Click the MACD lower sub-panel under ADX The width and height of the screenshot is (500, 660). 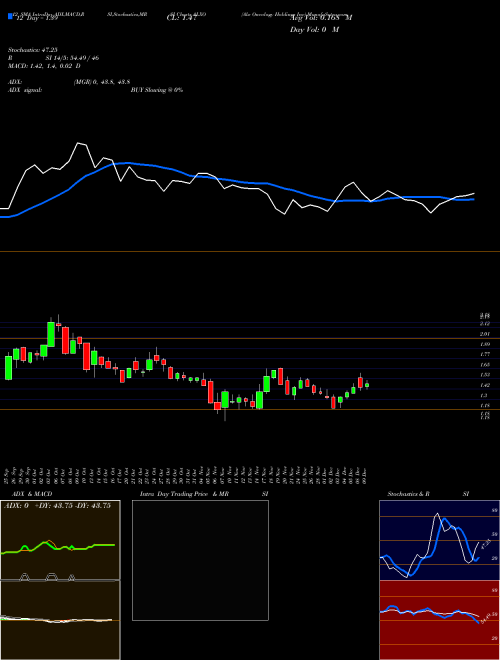point(60,620)
